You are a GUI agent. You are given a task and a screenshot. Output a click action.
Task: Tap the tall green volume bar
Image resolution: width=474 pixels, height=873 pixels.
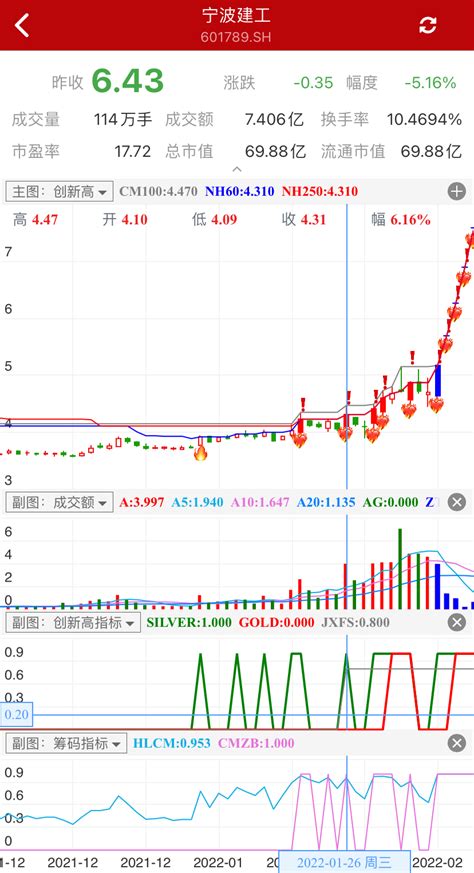point(400,569)
